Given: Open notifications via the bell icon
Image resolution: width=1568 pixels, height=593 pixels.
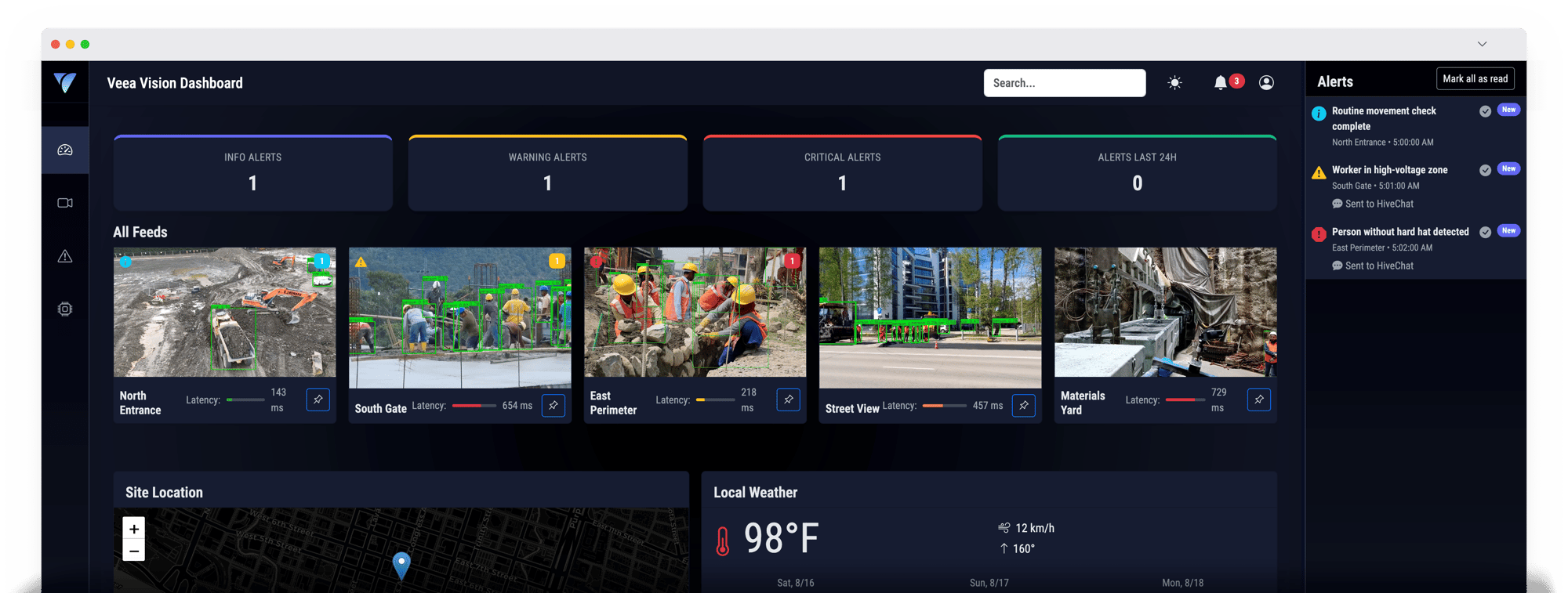Looking at the screenshot, I should pyautogui.click(x=1220, y=82).
